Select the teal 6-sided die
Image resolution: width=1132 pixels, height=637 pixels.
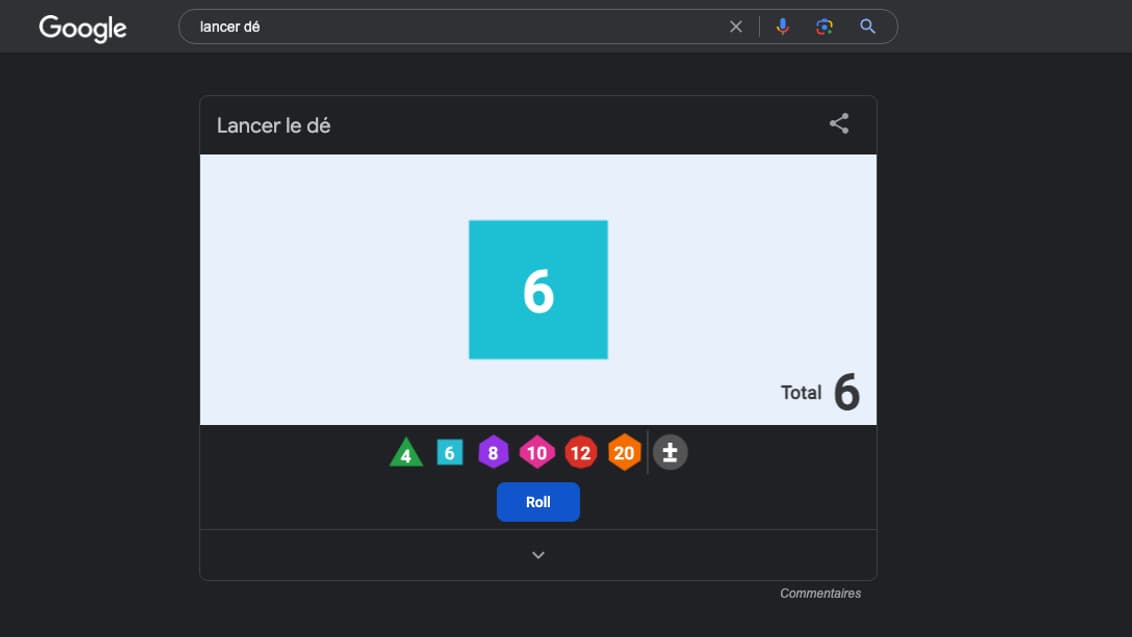pyautogui.click(x=450, y=453)
